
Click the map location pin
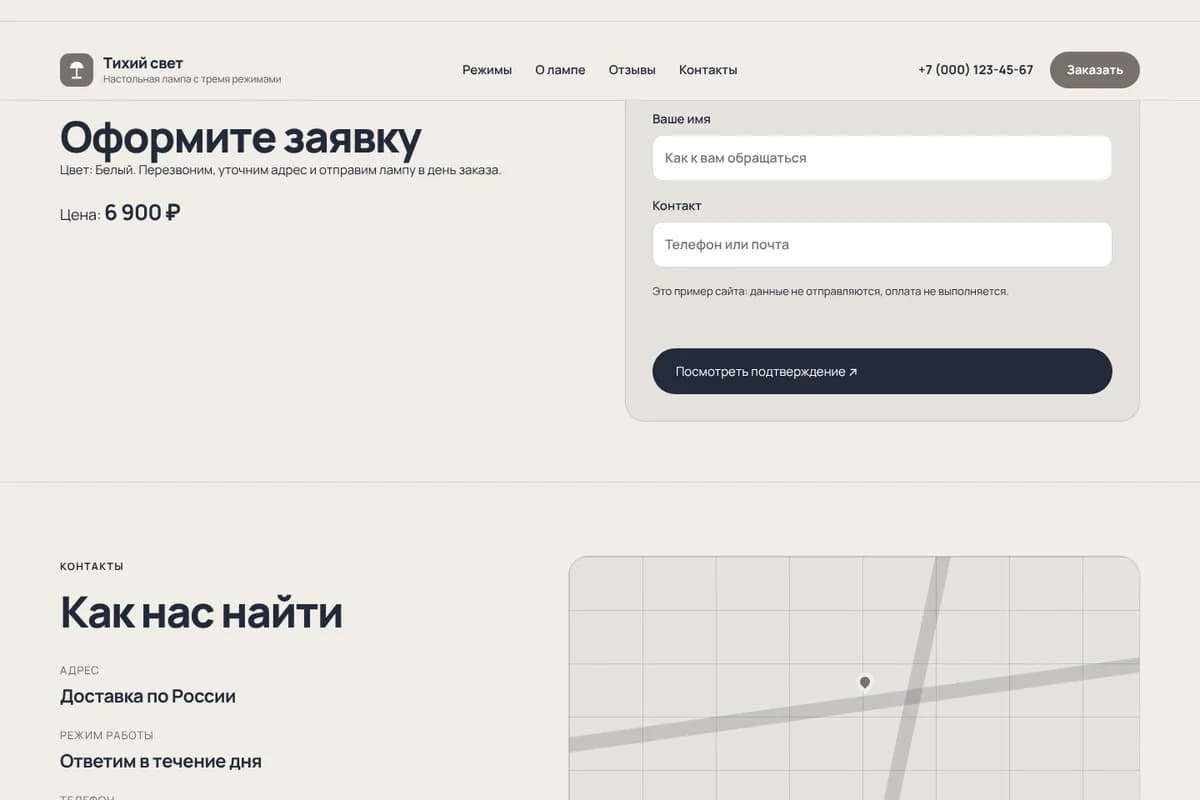[865, 682]
